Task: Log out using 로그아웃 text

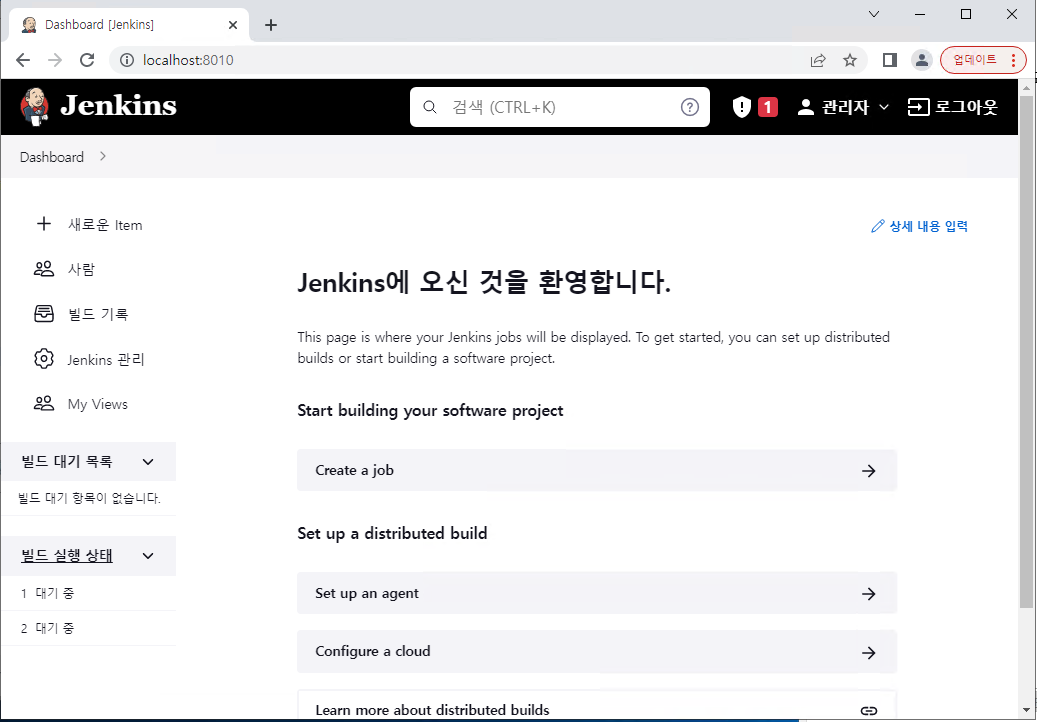Action: 966,107
